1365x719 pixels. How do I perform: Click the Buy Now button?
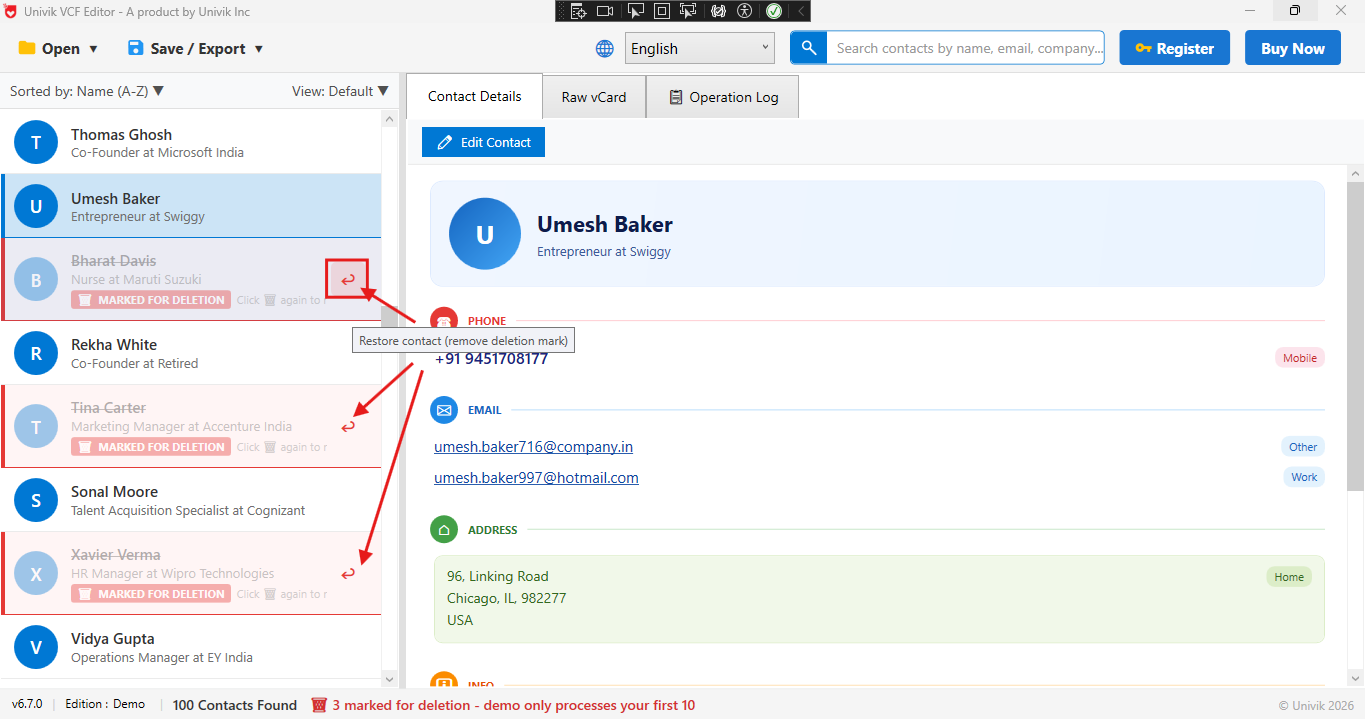point(1293,48)
